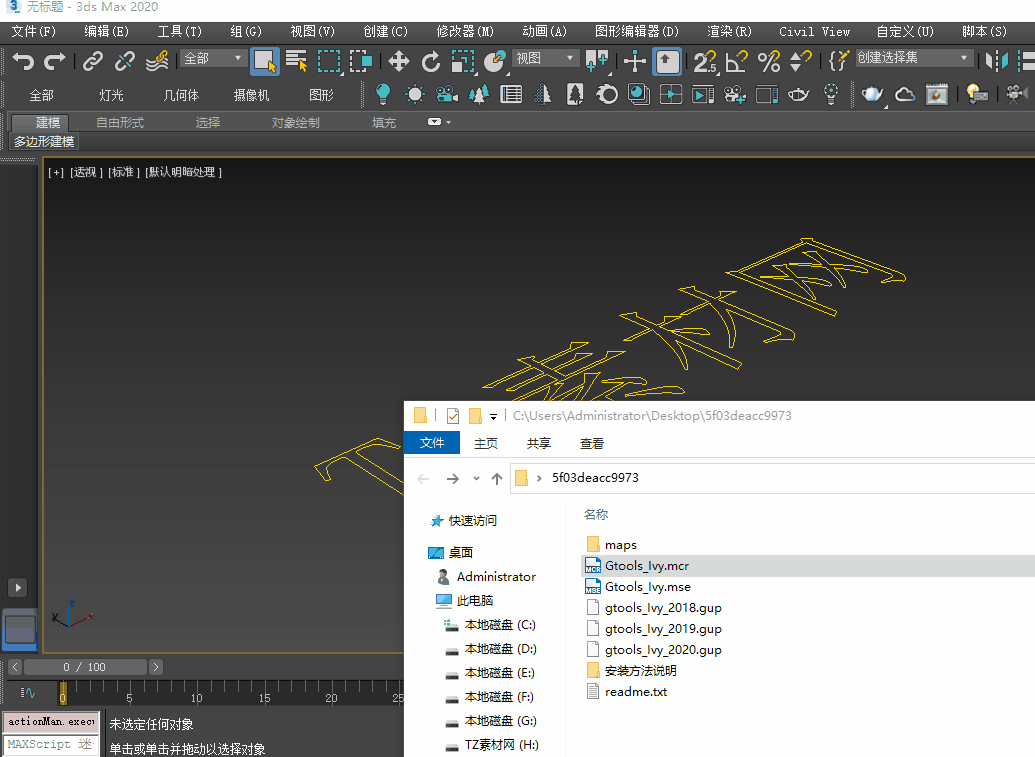Screen dimensions: 1035x757
Task: Click the Select Object tool
Action: [265, 62]
